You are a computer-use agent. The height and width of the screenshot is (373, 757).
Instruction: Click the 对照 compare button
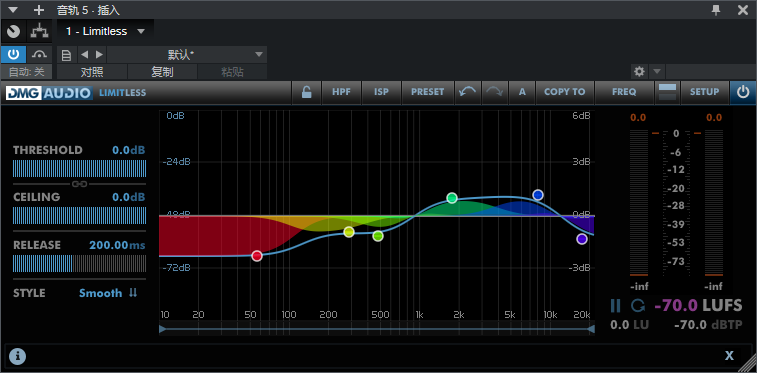pyautogui.click(x=92, y=72)
